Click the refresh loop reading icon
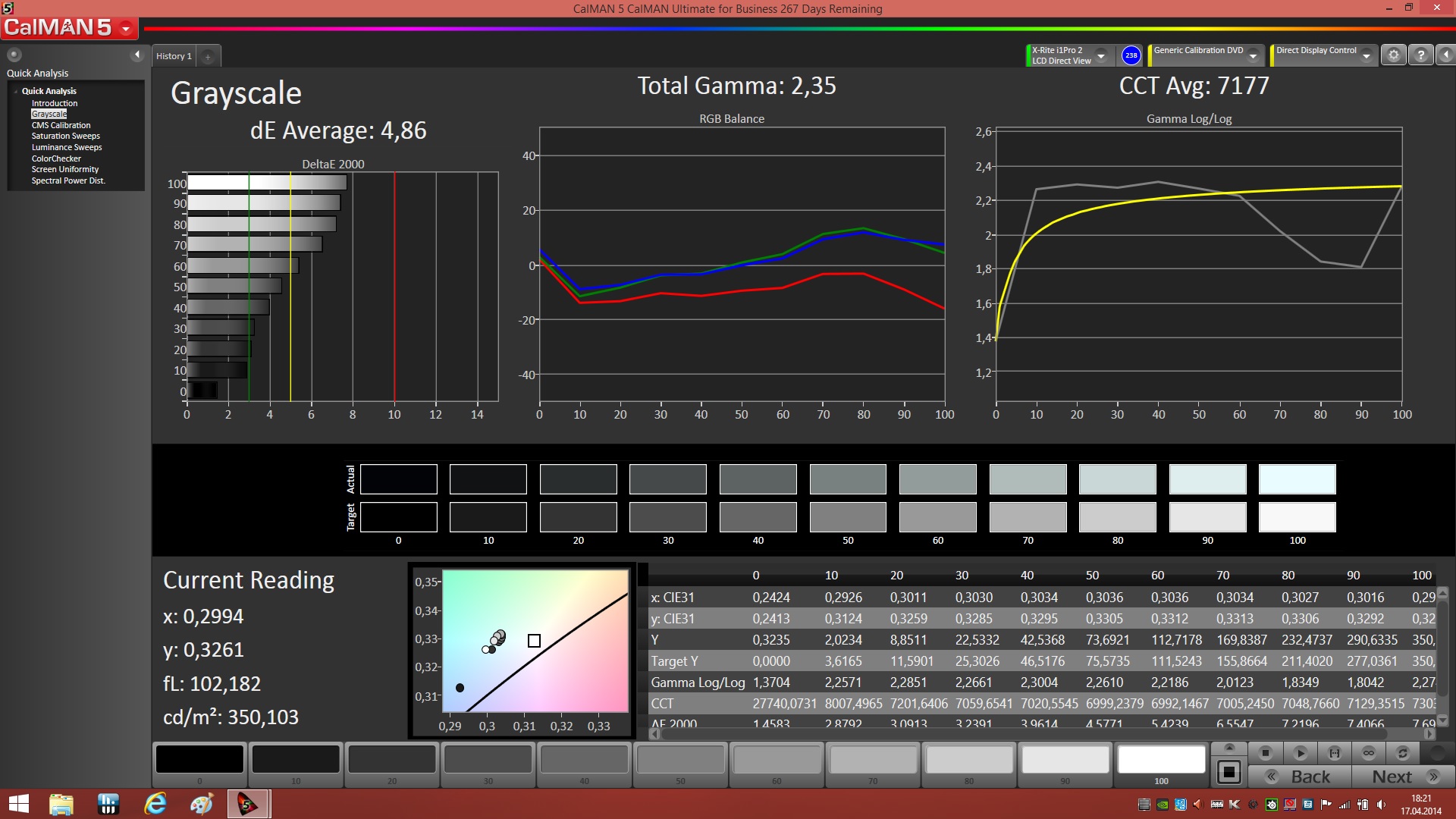The width and height of the screenshot is (1456, 819). (1402, 753)
